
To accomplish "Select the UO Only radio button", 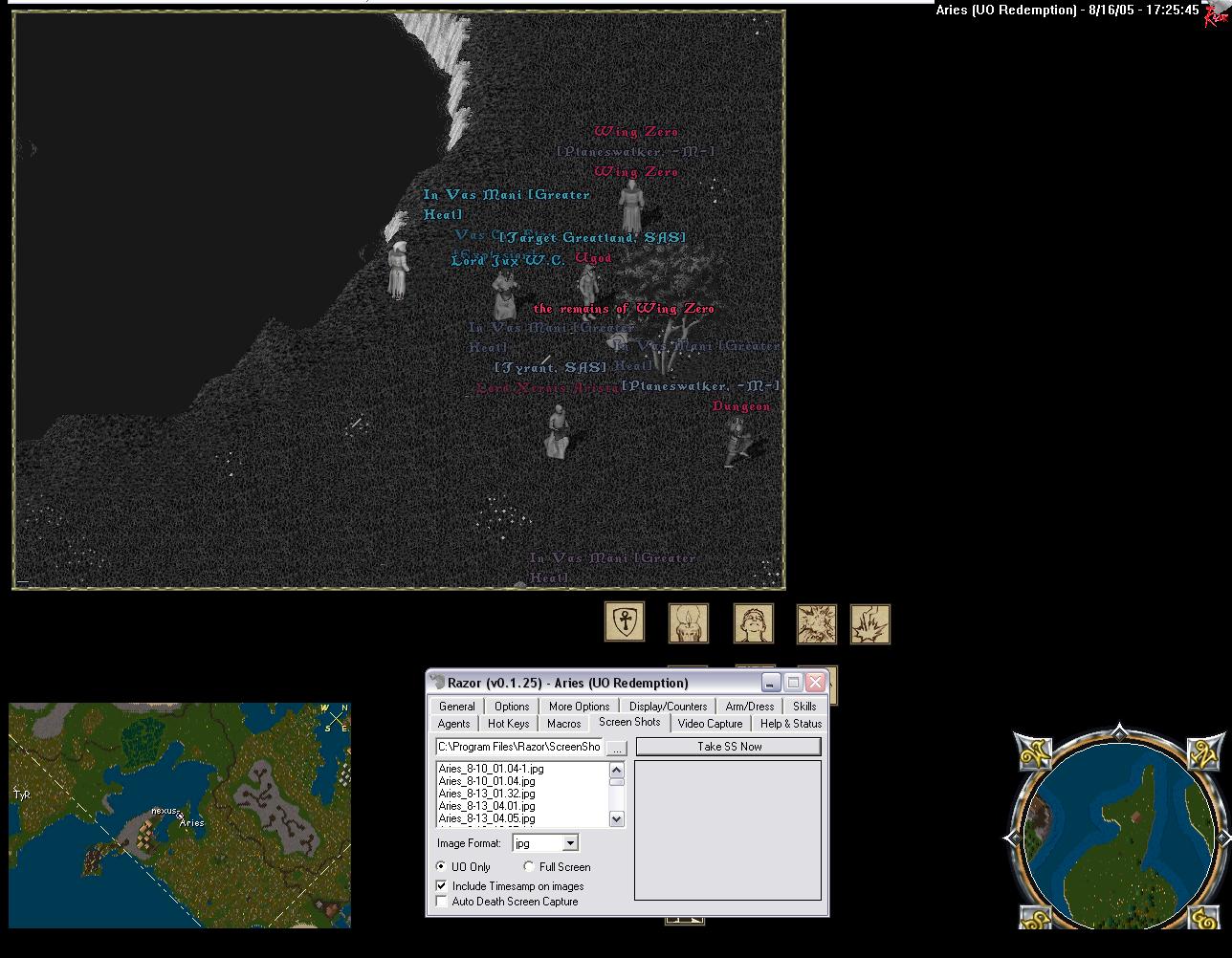I will [441, 866].
